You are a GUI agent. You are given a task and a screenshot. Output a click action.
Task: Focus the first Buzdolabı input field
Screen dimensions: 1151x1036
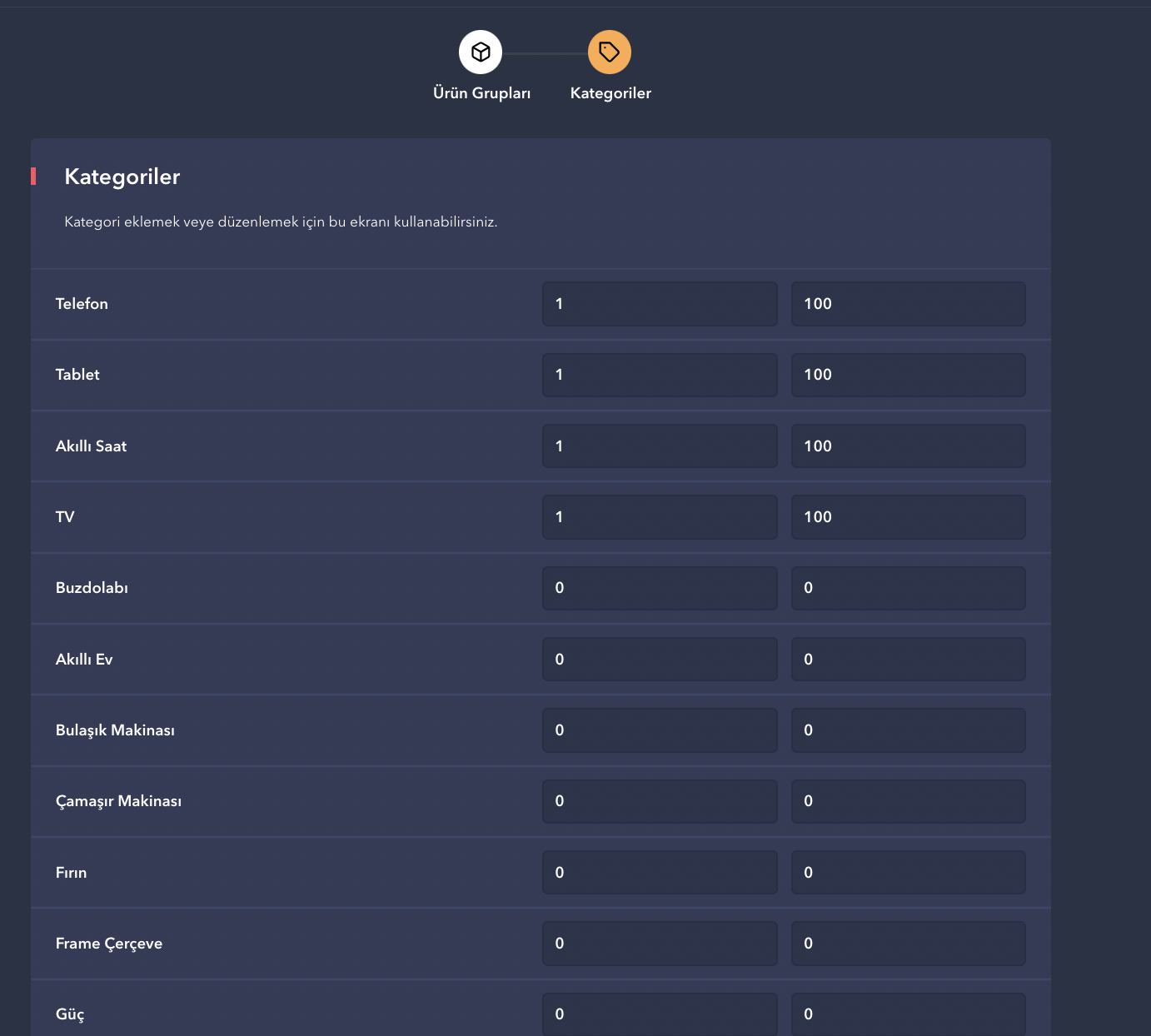tap(659, 588)
